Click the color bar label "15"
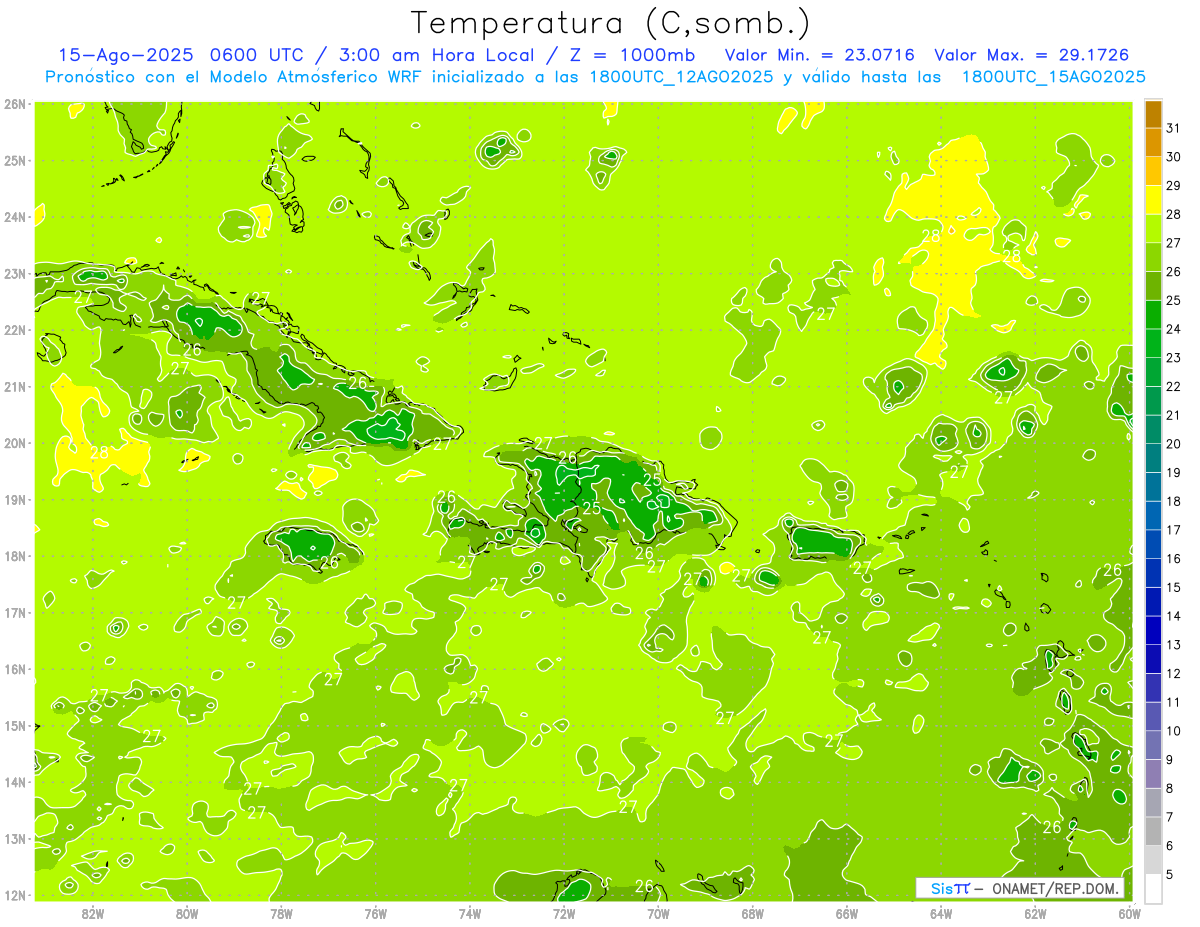Image resolution: width=1200 pixels, height=927 pixels. pos(1174,588)
